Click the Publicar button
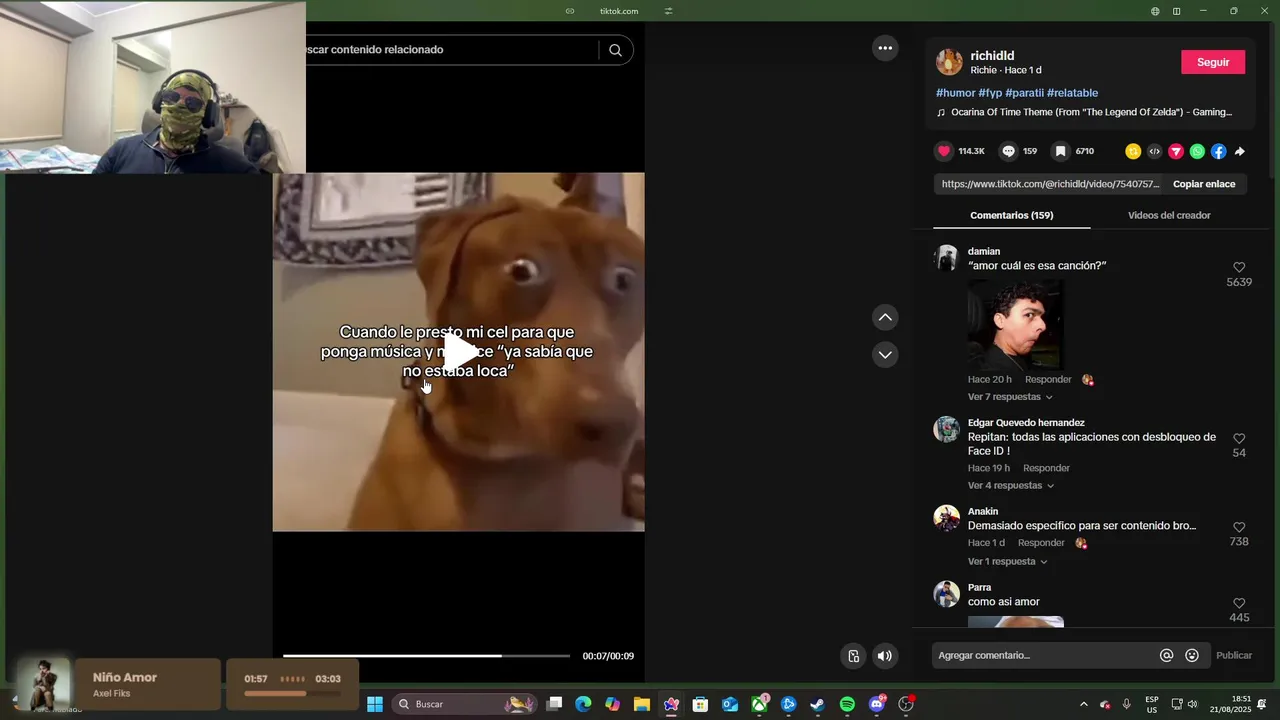1280x720 pixels. coord(1234,656)
